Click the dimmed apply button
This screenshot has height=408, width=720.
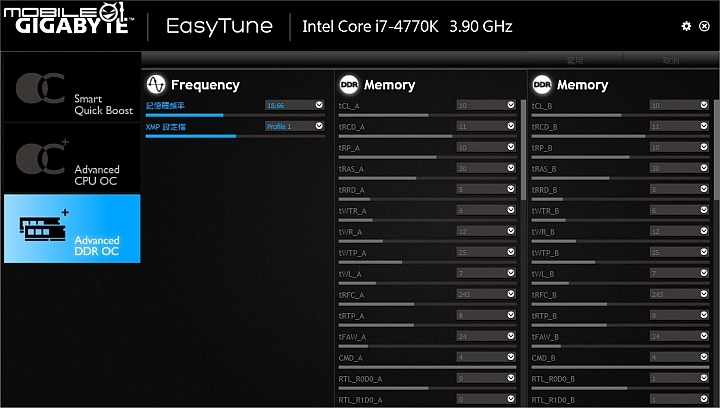click(x=574, y=60)
